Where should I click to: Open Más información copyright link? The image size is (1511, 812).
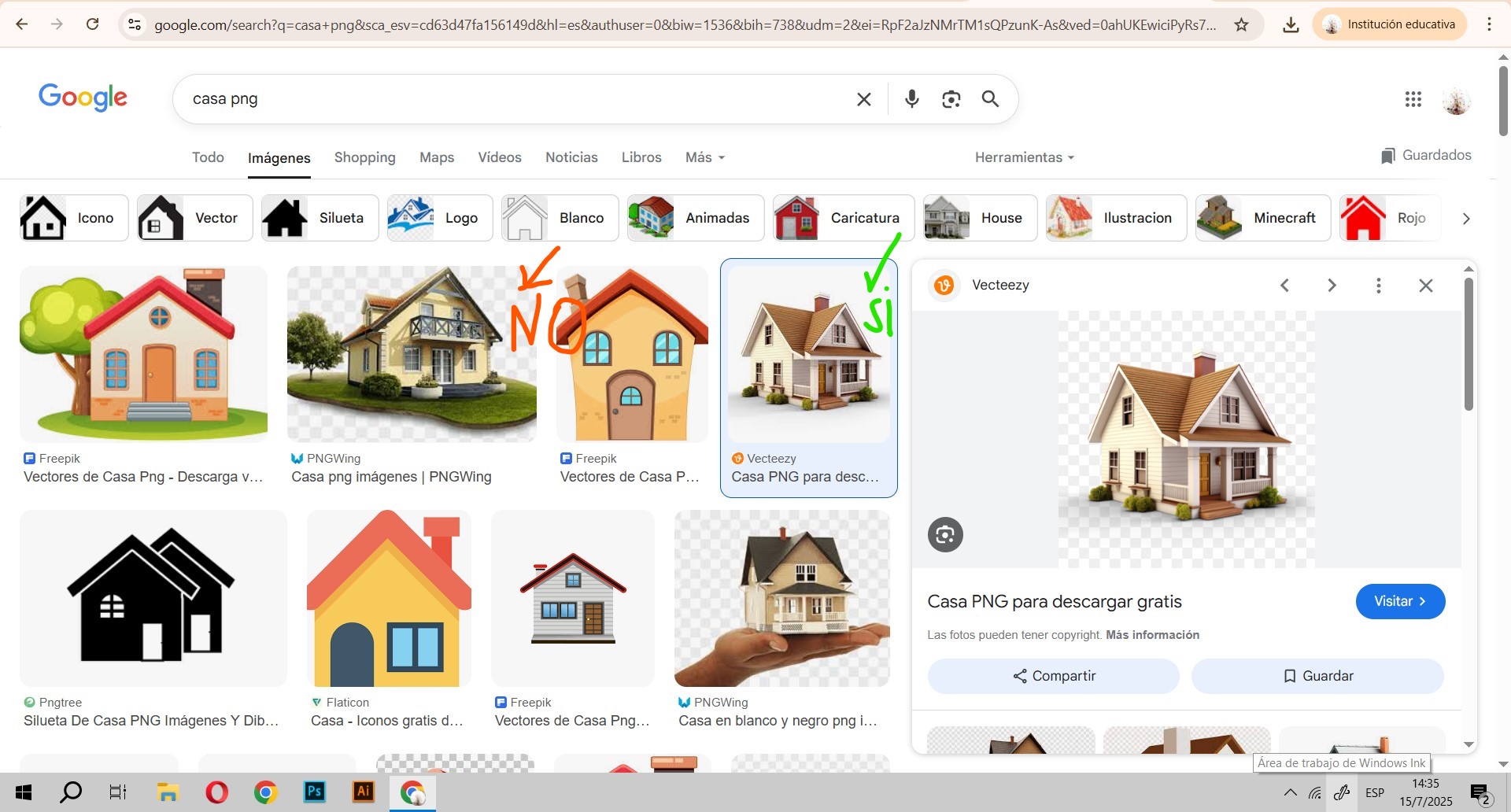pos(1152,635)
